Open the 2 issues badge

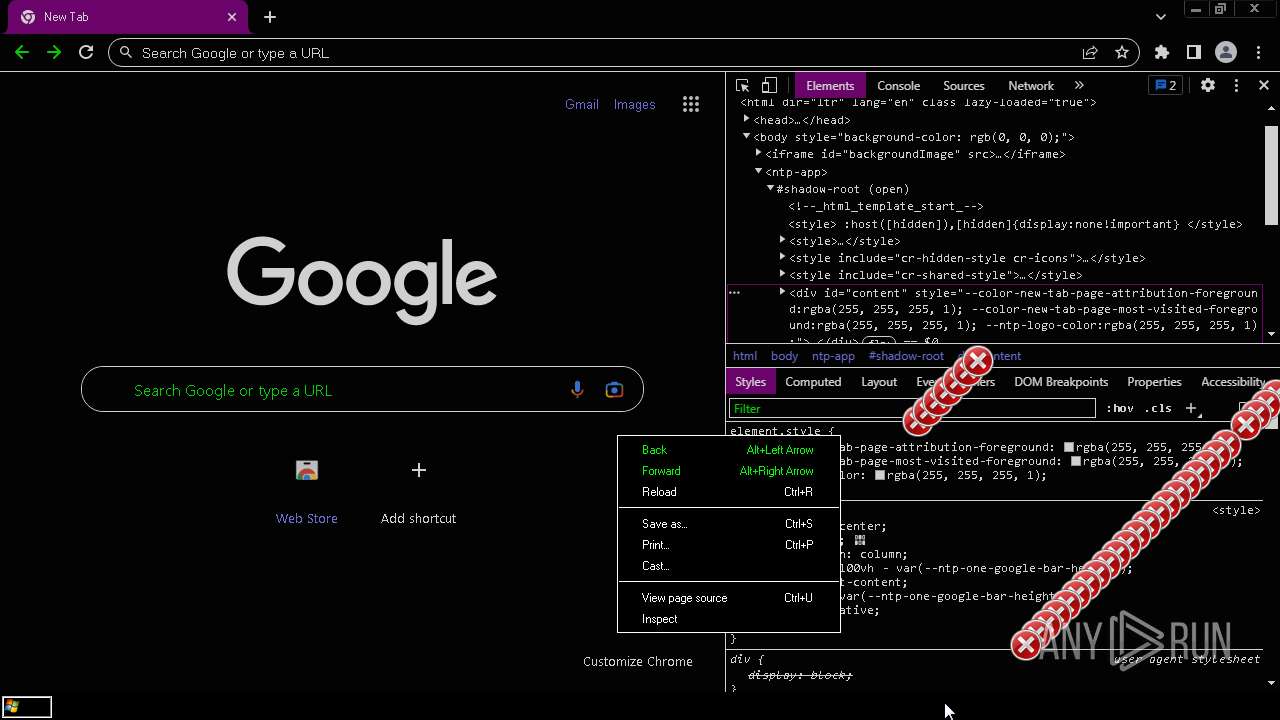click(1166, 86)
